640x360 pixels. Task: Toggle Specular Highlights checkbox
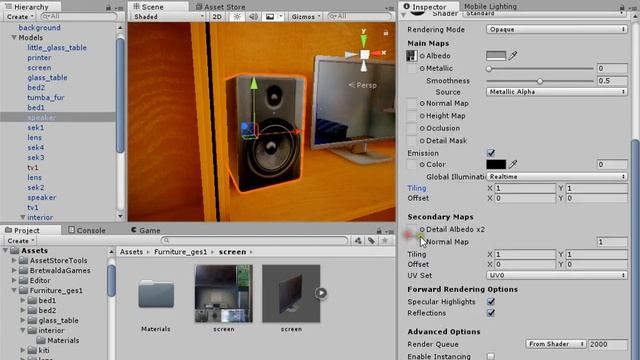pos(491,302)
